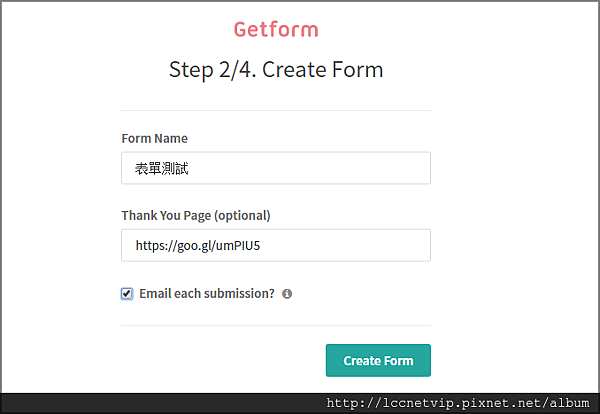The height and width of the screenshot is (414, 600).
Task: Click the https://goo.gl/umPIU5 text in the field
Action: coord(198,245)
